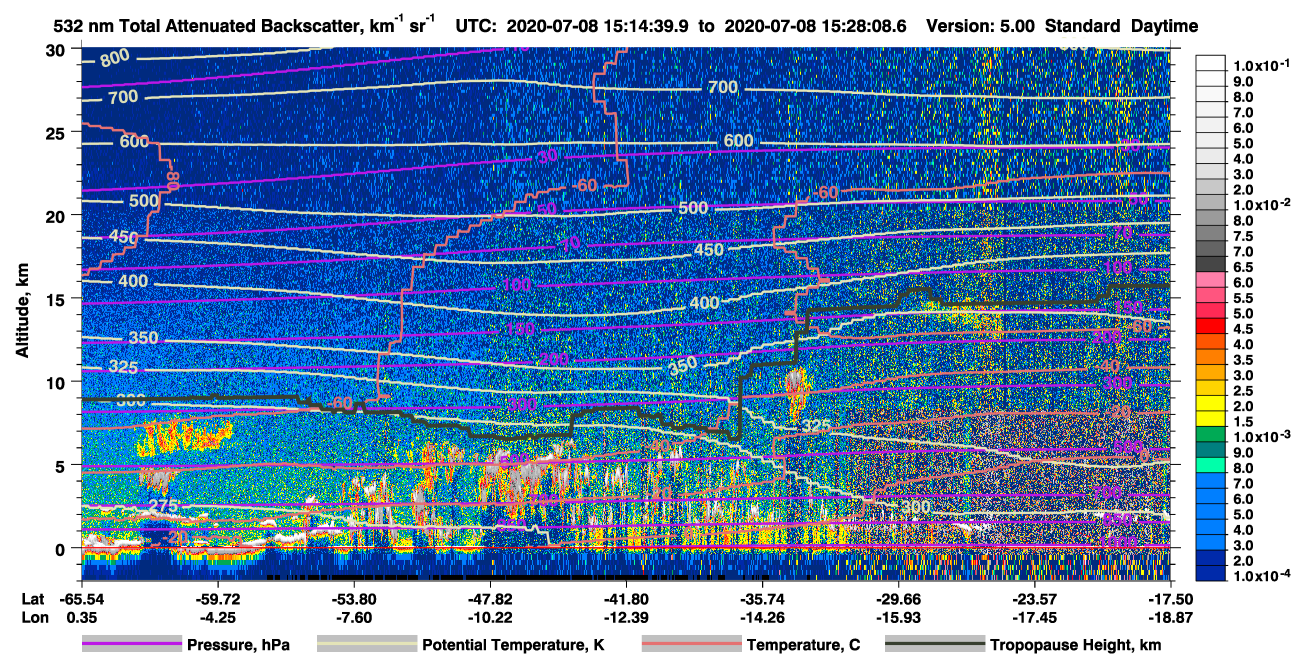1300x667 pixels.
Task: Select latitude value -59.72
Action: pyautogui.click(x=217, y=599)
